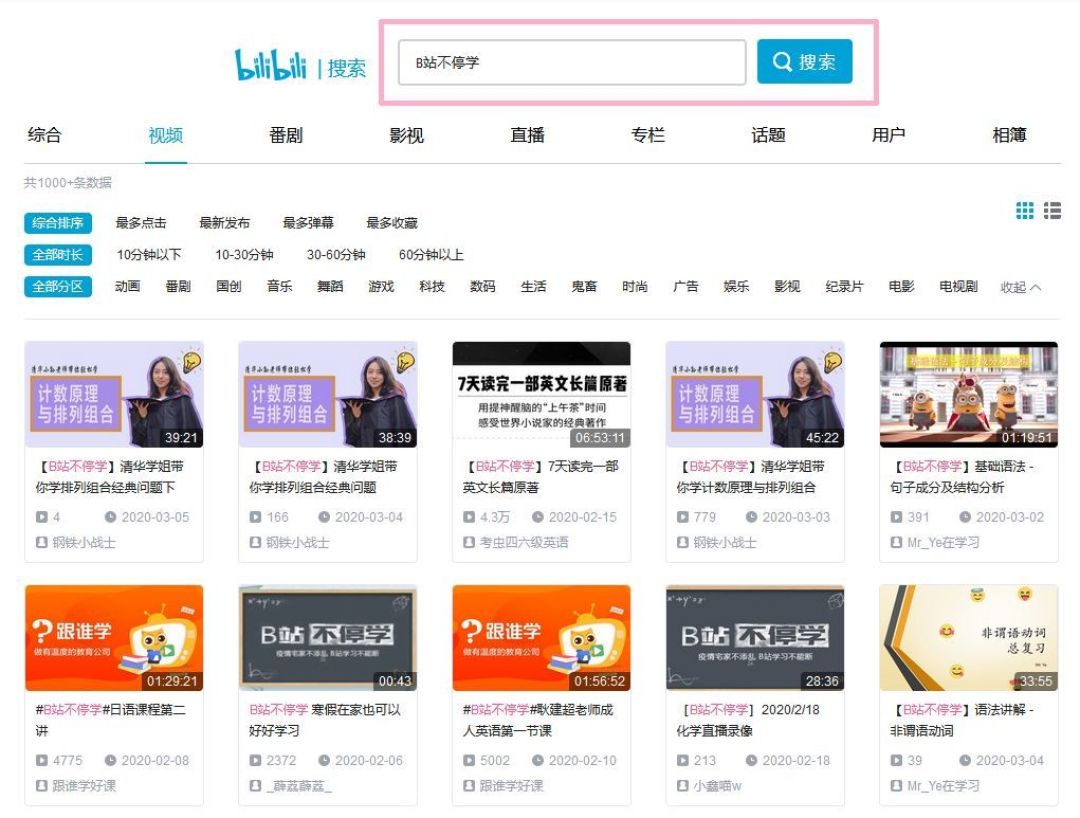Sort results by 最多点击

tap(141, 223)
